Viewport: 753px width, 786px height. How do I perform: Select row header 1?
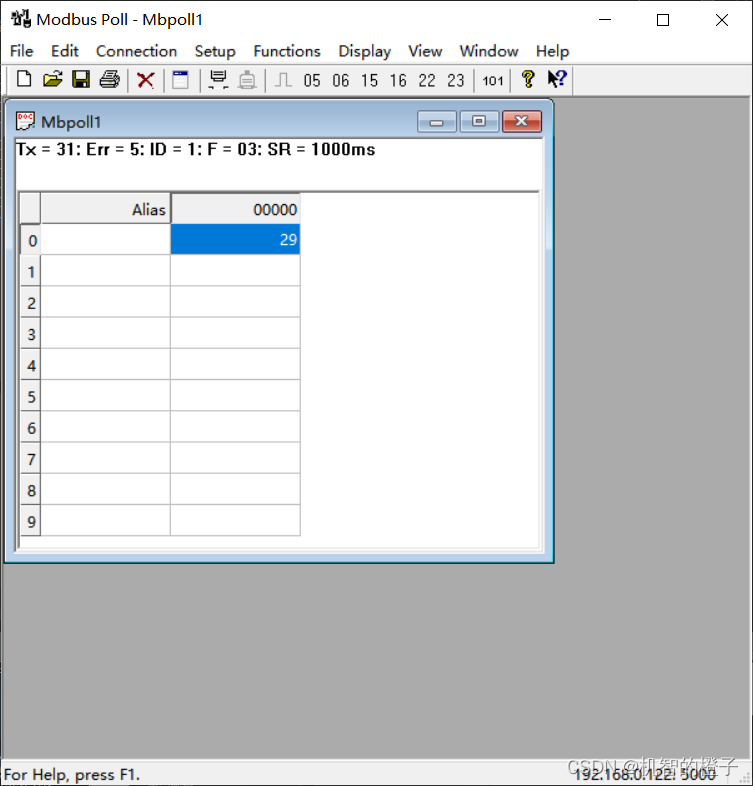point(31,271)
